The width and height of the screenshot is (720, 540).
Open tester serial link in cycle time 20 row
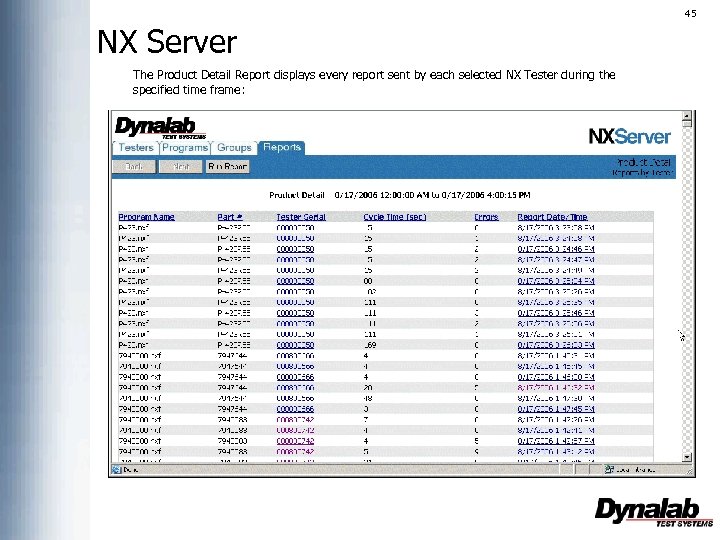[x=295, y=388]
